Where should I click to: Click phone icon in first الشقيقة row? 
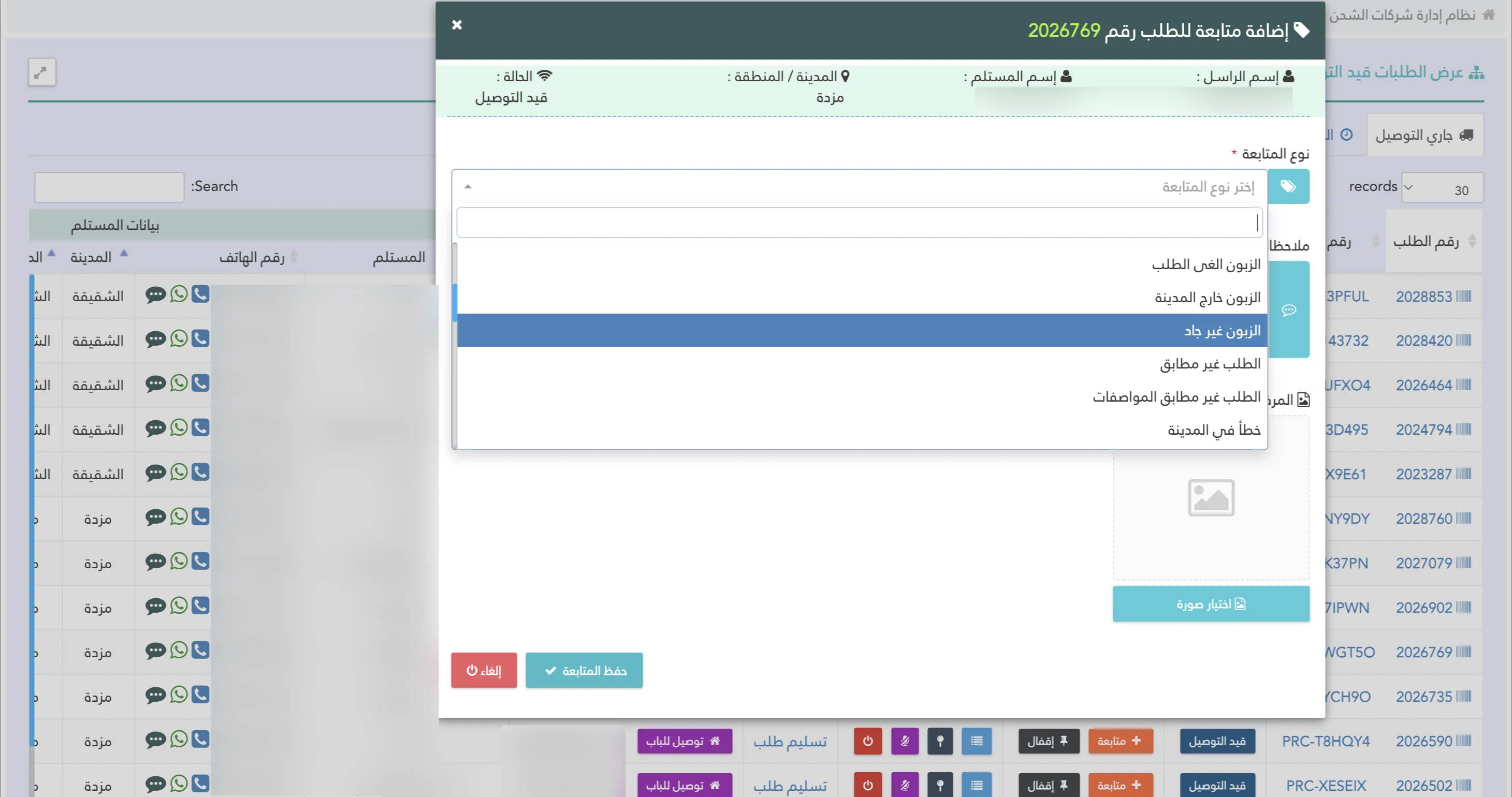(x=200, y=294)
